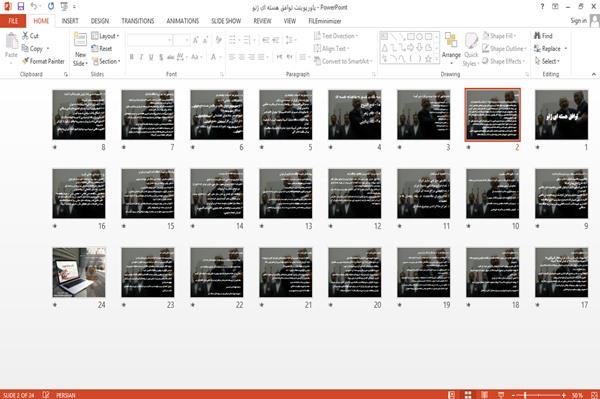Click the Reset slide command
The height and width of the screenshot is (399, 600).
102,49
